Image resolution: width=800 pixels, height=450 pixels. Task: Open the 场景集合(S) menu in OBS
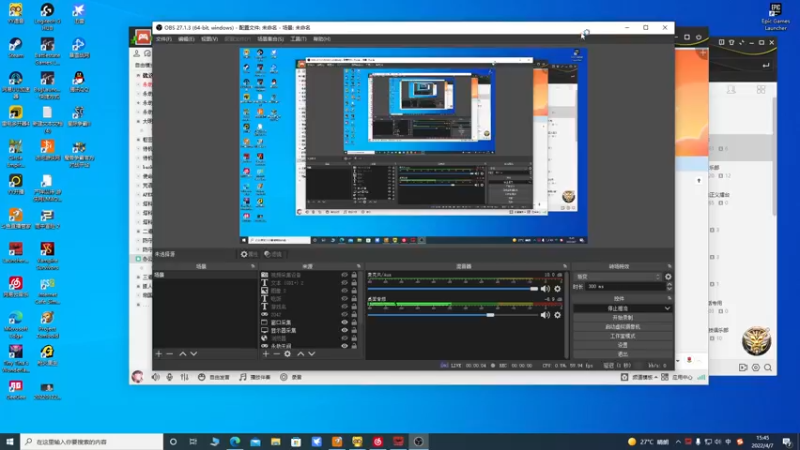pyautogui.click(x=270, y=39)
